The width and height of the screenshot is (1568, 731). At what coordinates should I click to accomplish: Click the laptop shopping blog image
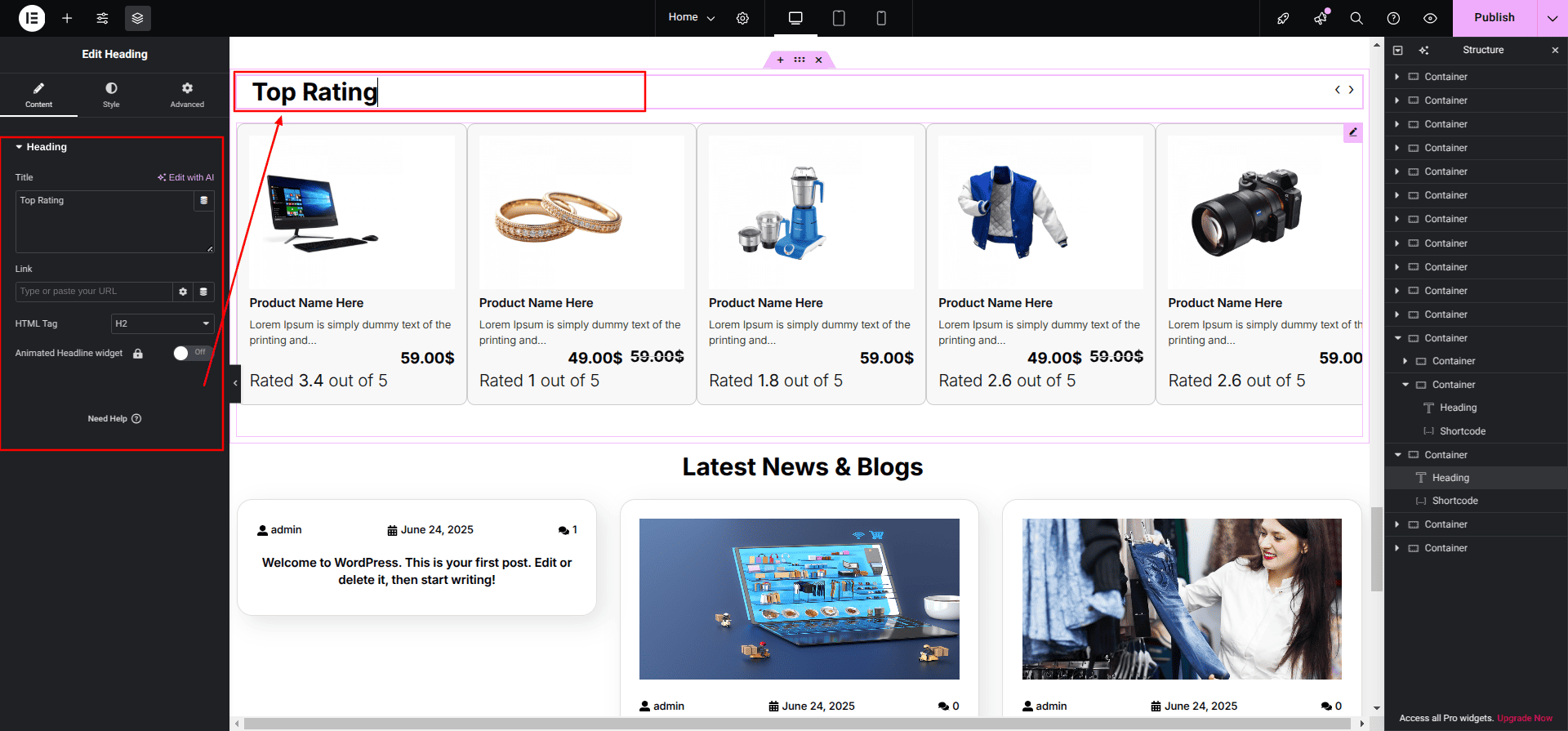pyautogui.click(x=800, y=599)
